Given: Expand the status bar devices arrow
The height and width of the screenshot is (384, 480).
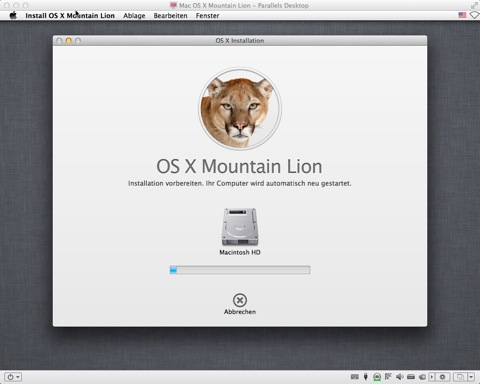Looking at the screenshot, I should [x=432, y=377].
